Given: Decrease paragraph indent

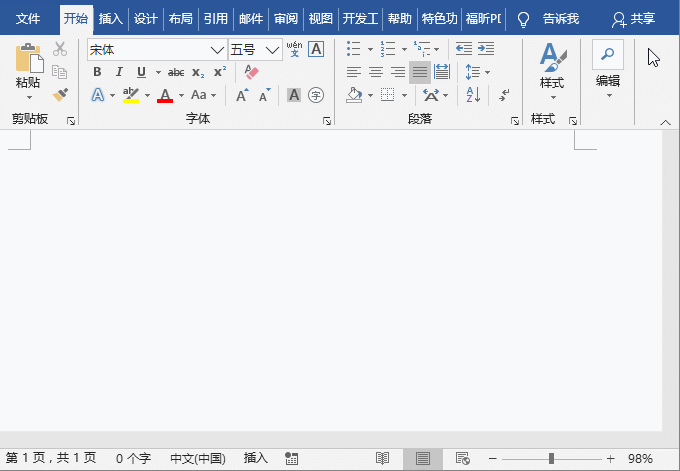Looking at the screenshot, I should (464, 49).
